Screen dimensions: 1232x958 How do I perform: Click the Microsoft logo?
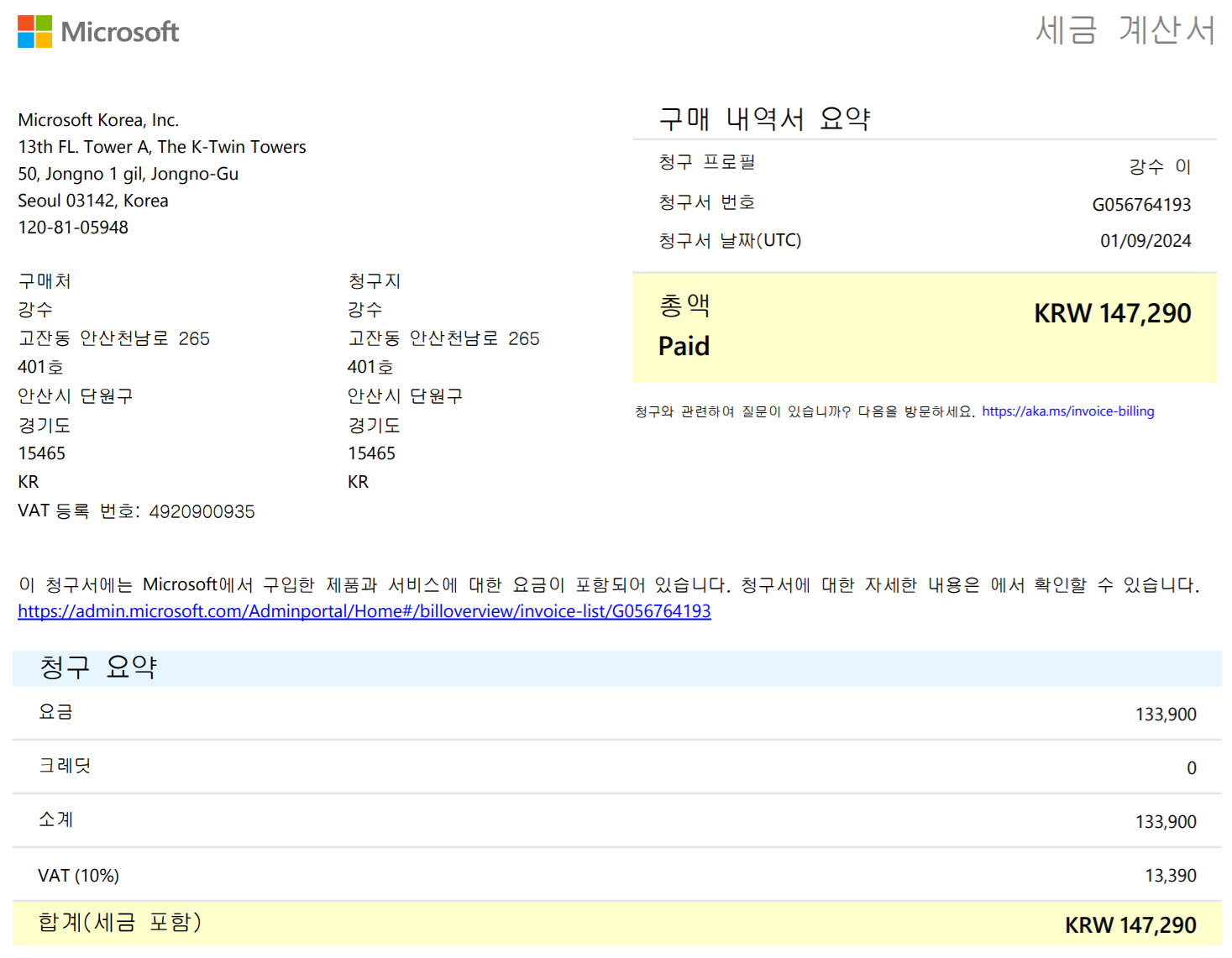click(98, 32)
